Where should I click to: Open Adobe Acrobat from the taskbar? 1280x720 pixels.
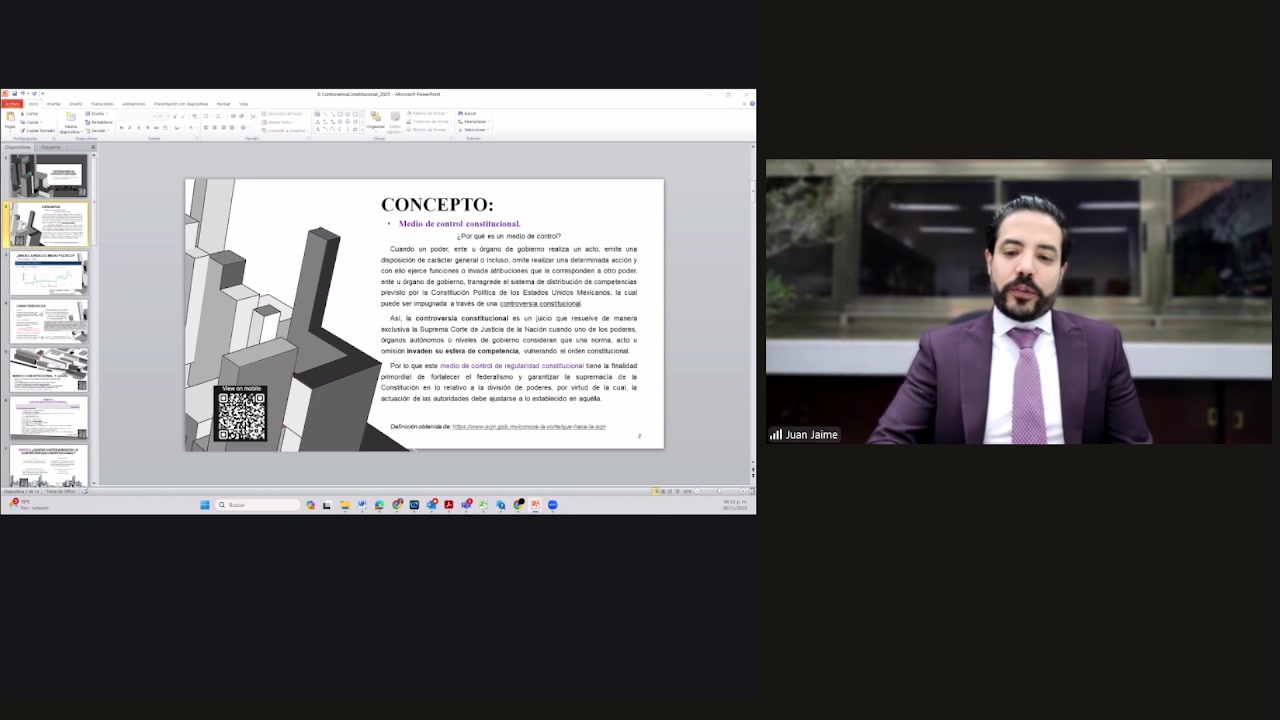449,505
